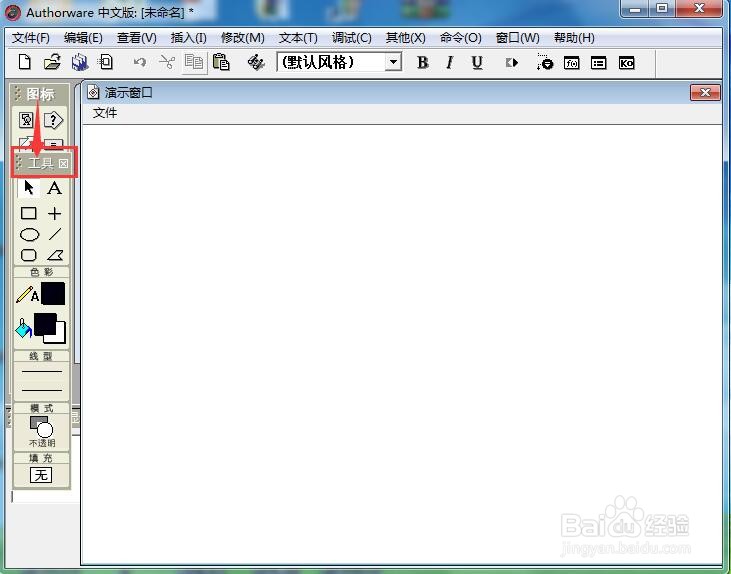Viewport: 731px width, 574px height.
Task: Click the Copy icon
Action: pos(194,62)
